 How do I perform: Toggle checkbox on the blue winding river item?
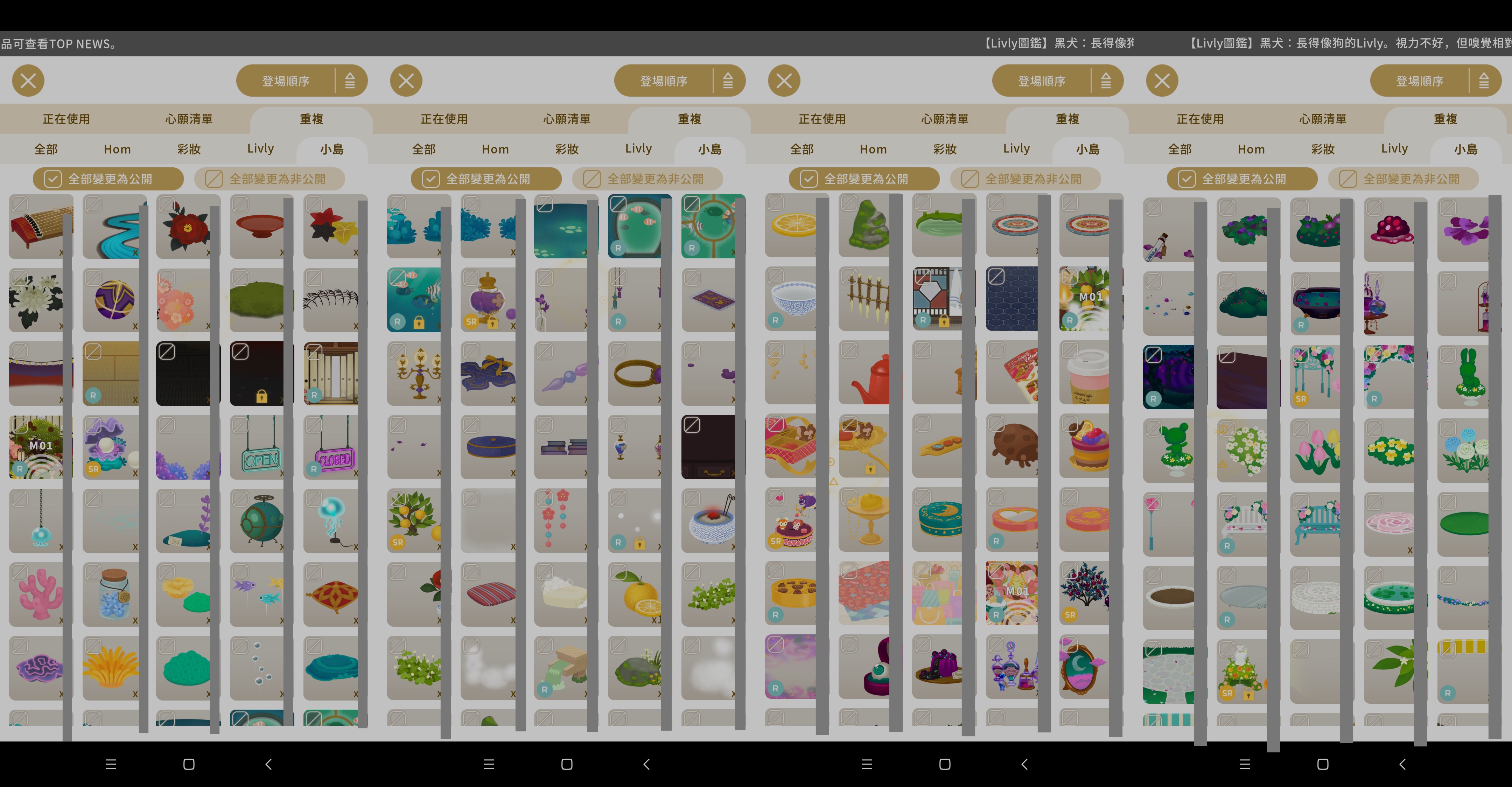coord(93,204)
